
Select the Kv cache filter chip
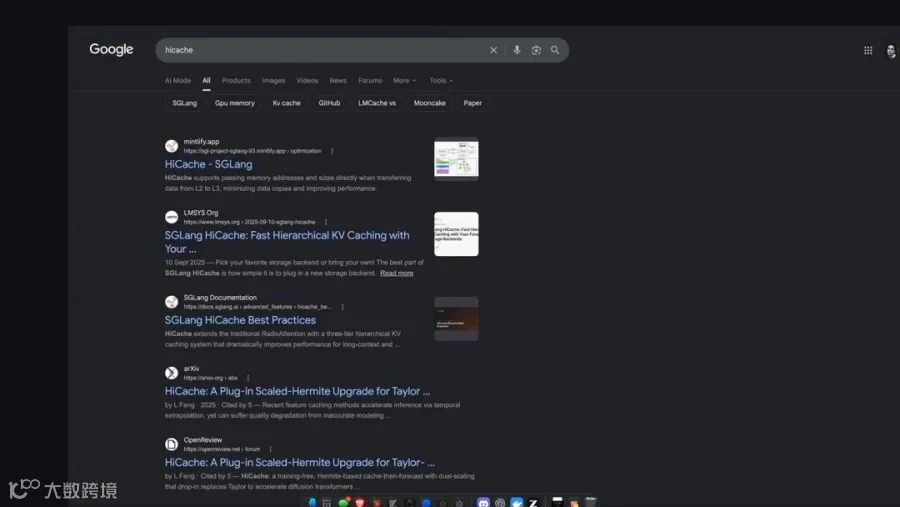286,103
